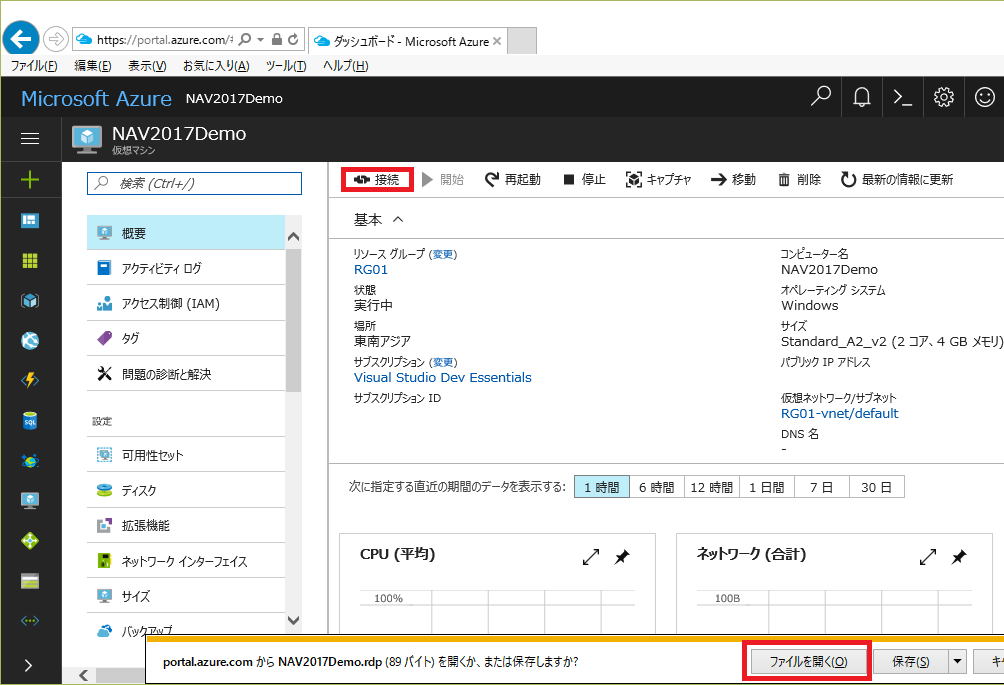The width and height of the screenshot is (1004, 685).
Task: Select ディスク in the resource menu
Action: (186, 490)
